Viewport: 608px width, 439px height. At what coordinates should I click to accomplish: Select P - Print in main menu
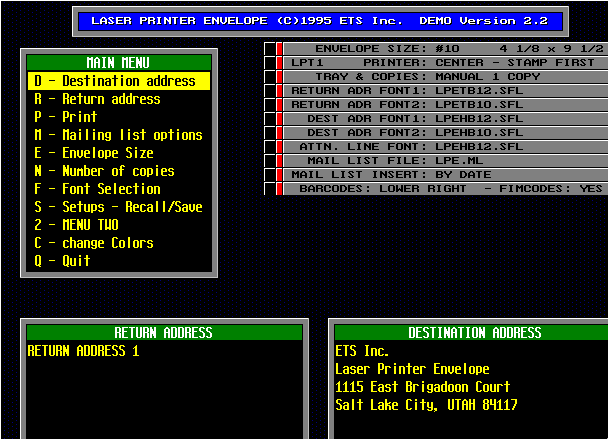(x=119, y=117)
